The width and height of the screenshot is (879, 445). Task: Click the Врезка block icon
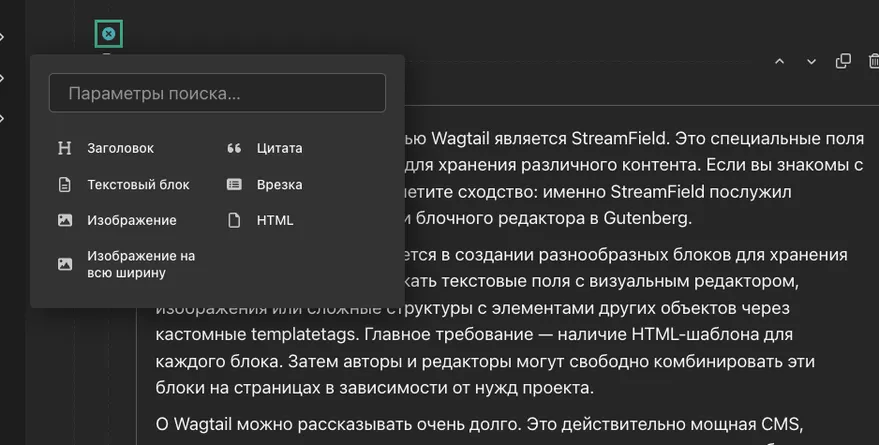[234, 184]
